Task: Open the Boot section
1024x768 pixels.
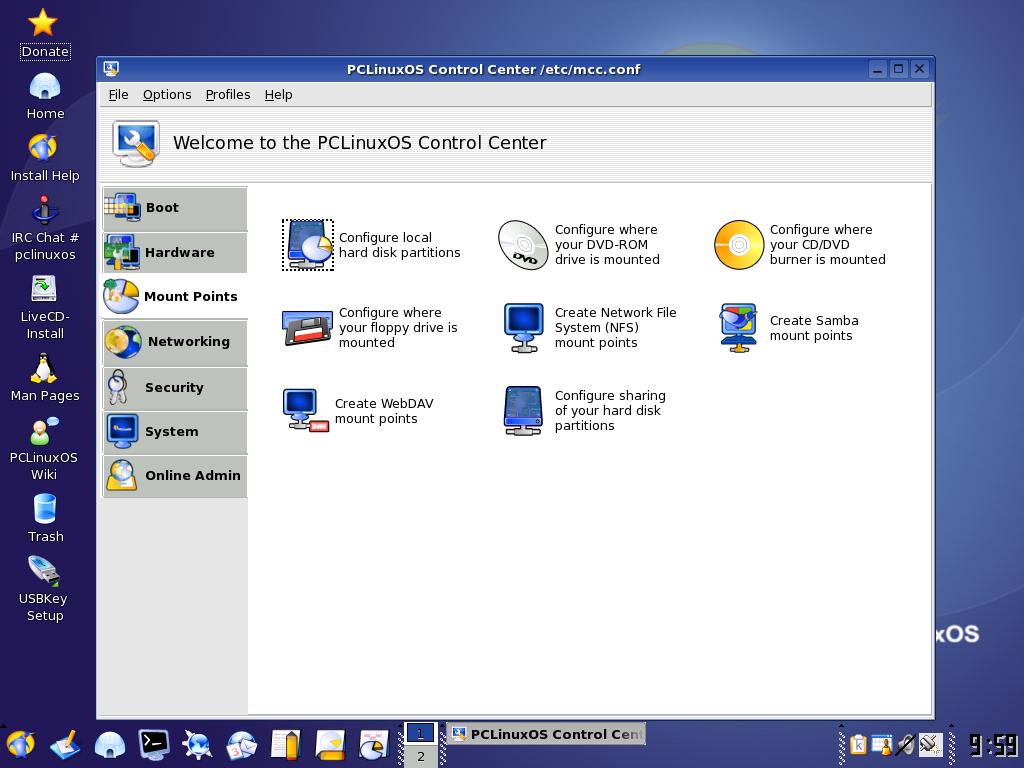Action: click(x=175, y=208)
